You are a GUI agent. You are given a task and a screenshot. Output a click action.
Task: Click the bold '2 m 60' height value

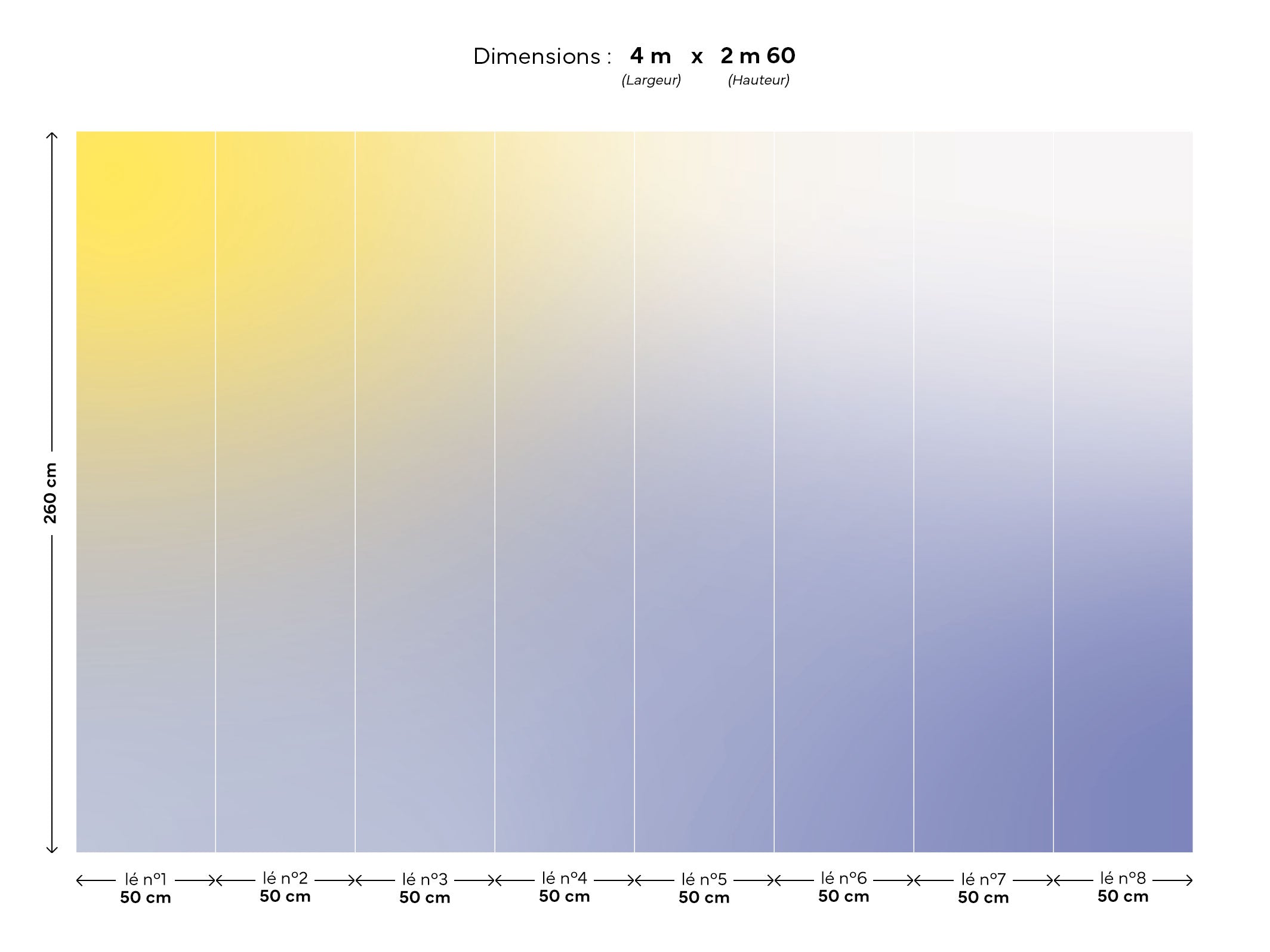[757, 56]
